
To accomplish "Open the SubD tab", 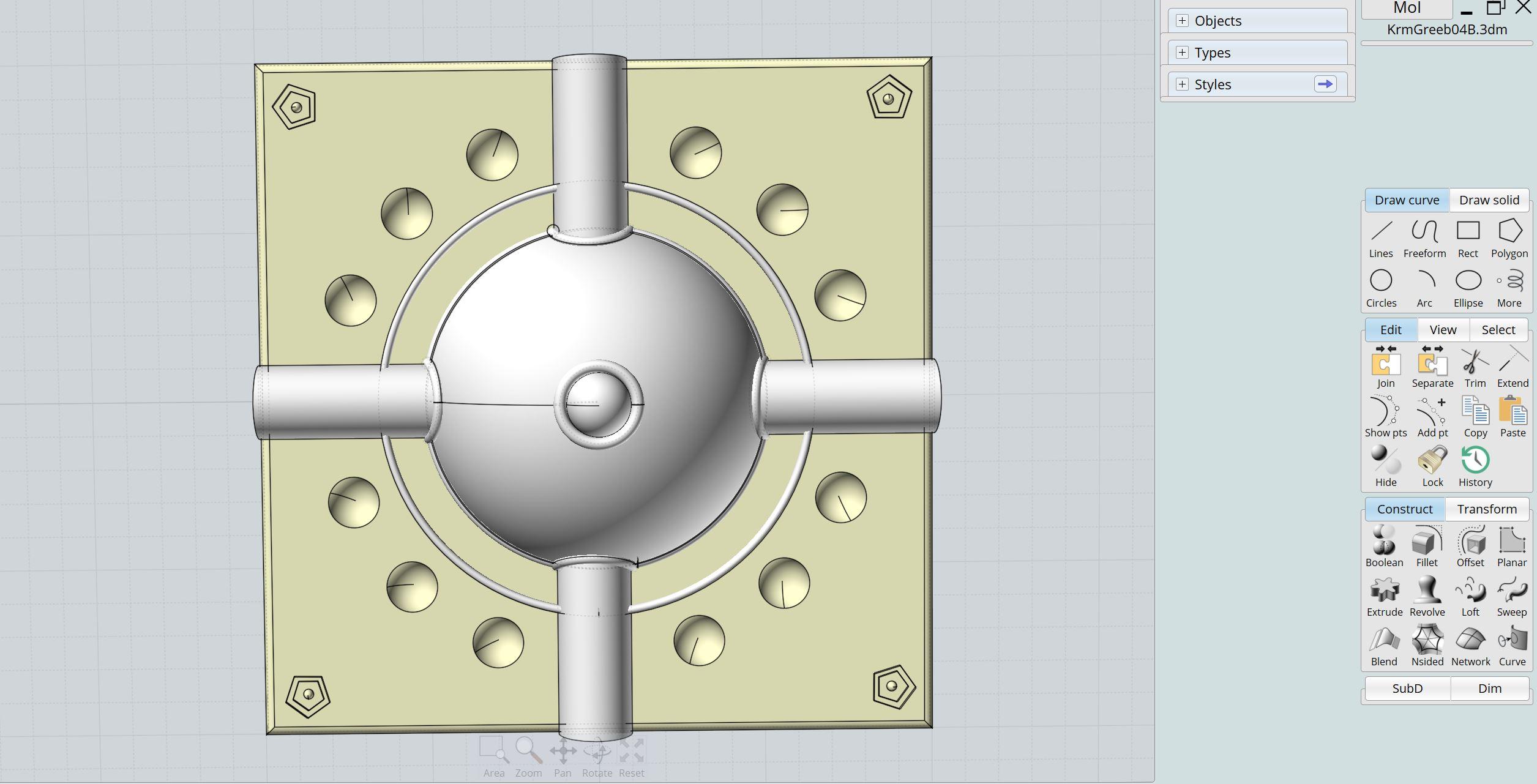I will (1407, 689).
